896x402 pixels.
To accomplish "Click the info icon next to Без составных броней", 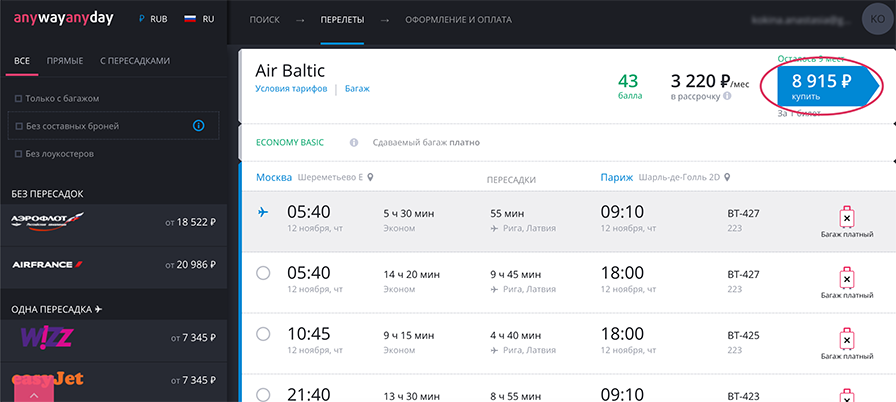I will (198, 126).
